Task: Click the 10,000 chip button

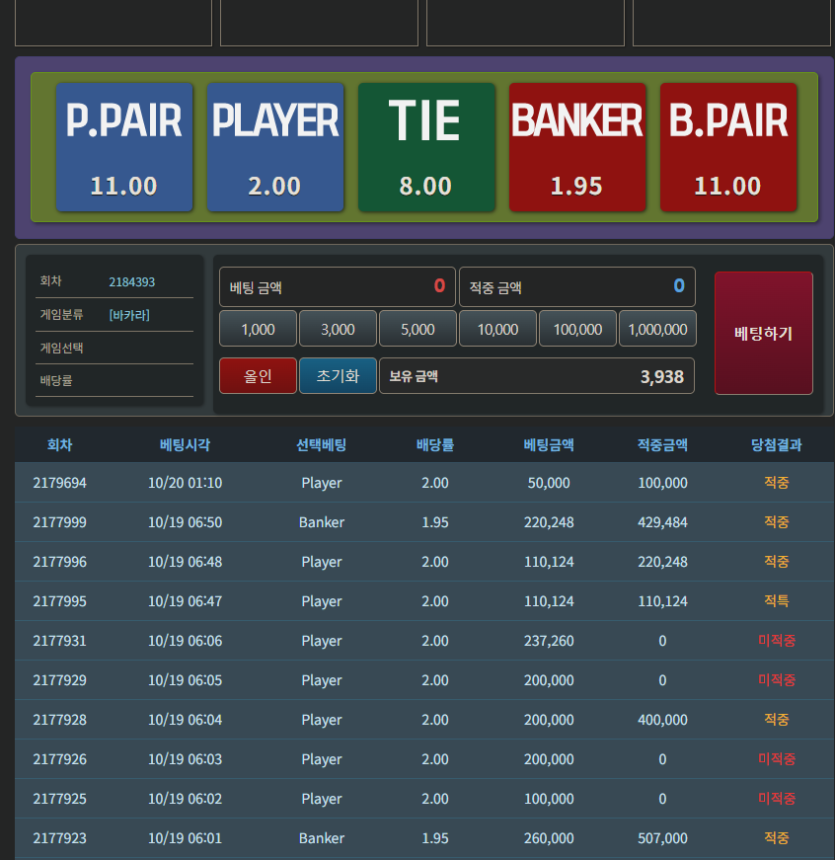Action: tap(498, 329)
